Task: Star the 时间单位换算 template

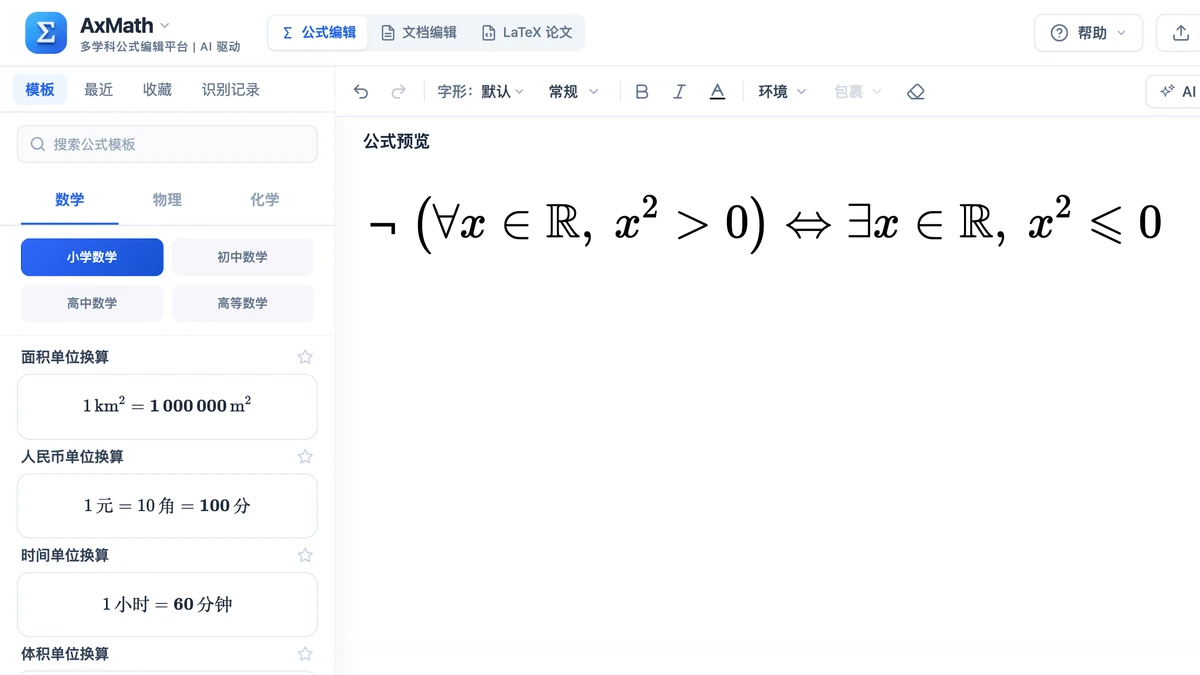Action: tap(306, 555)
